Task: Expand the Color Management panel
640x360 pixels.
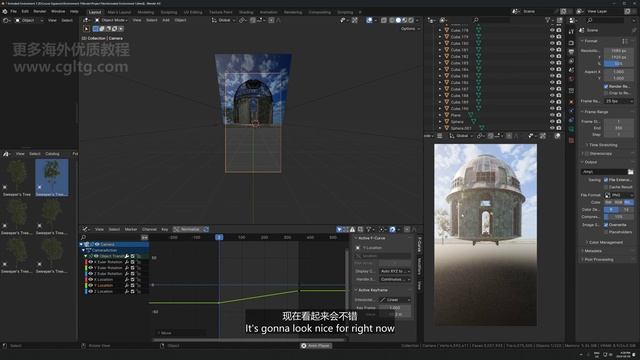Action: tap(606, 242)
